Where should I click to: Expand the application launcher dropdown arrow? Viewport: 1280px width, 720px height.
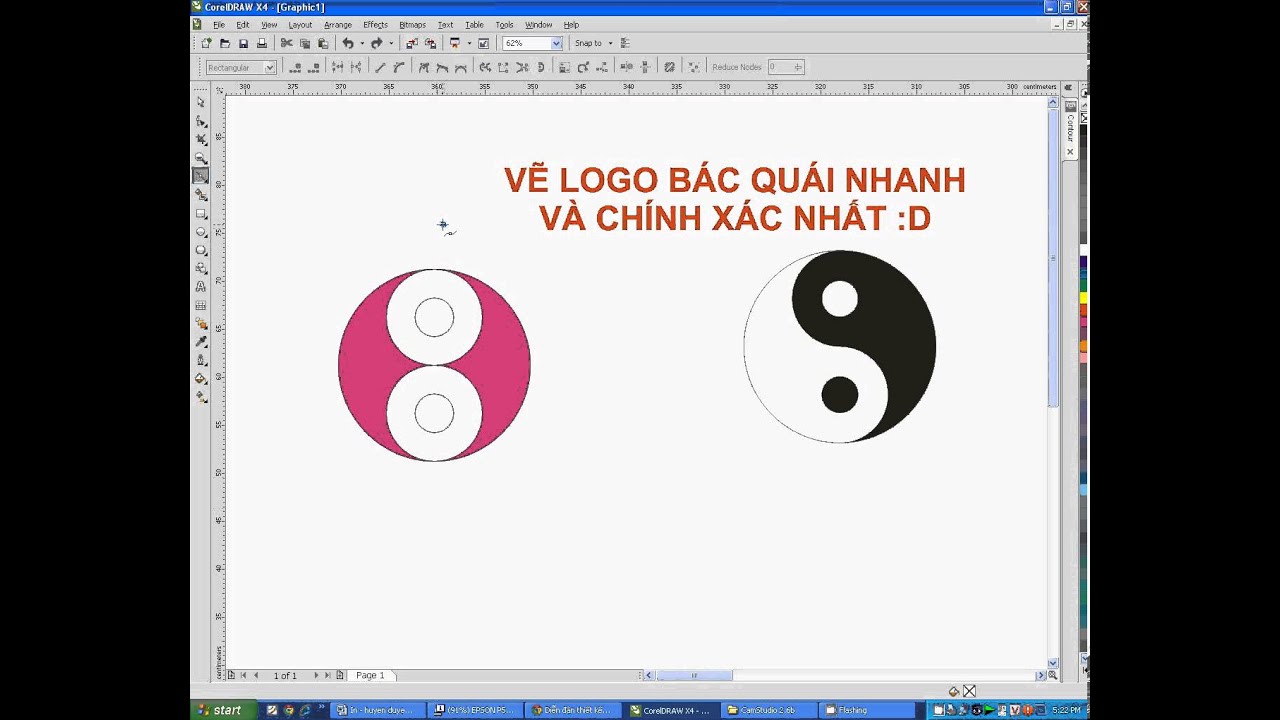pyautogui.click(x=469, y=43)
